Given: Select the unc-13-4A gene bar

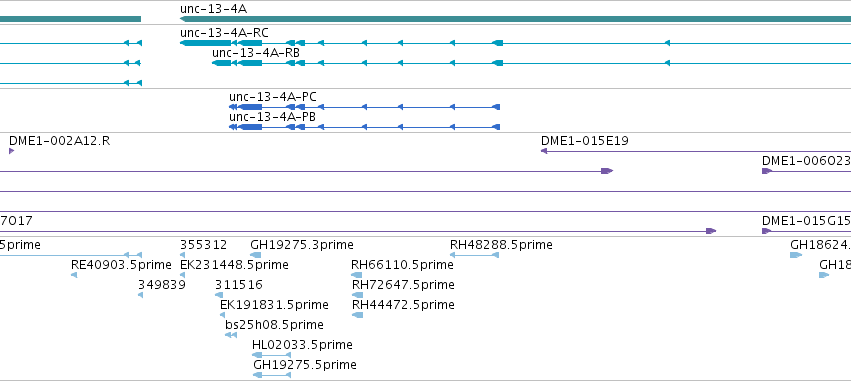Looking at the screenshot, I should (x=516, y=19).
